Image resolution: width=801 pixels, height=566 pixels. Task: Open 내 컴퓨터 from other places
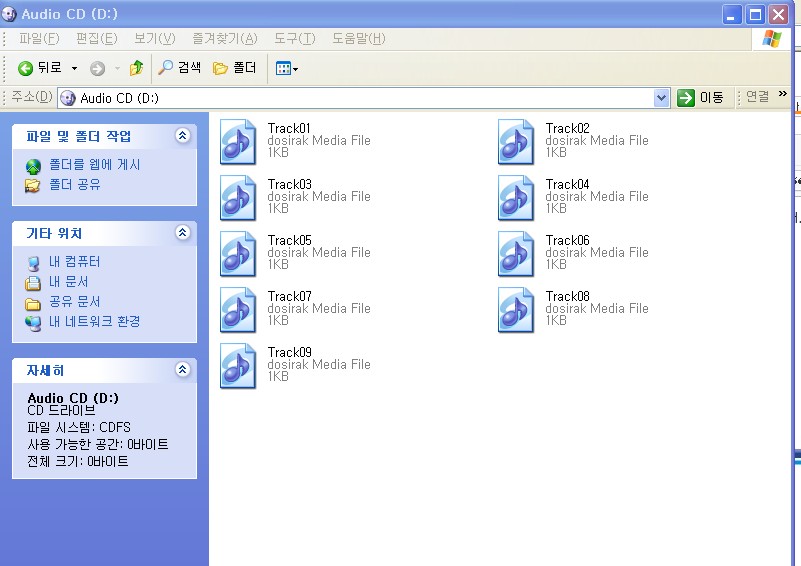(x=75, y=262)
